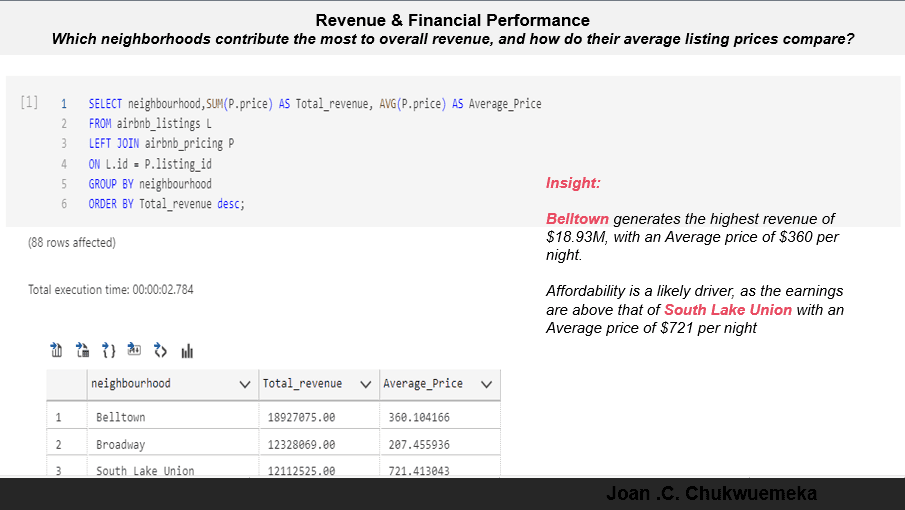Select row 2 via its row number
The image size is (905, 510).
click(59, 444)
